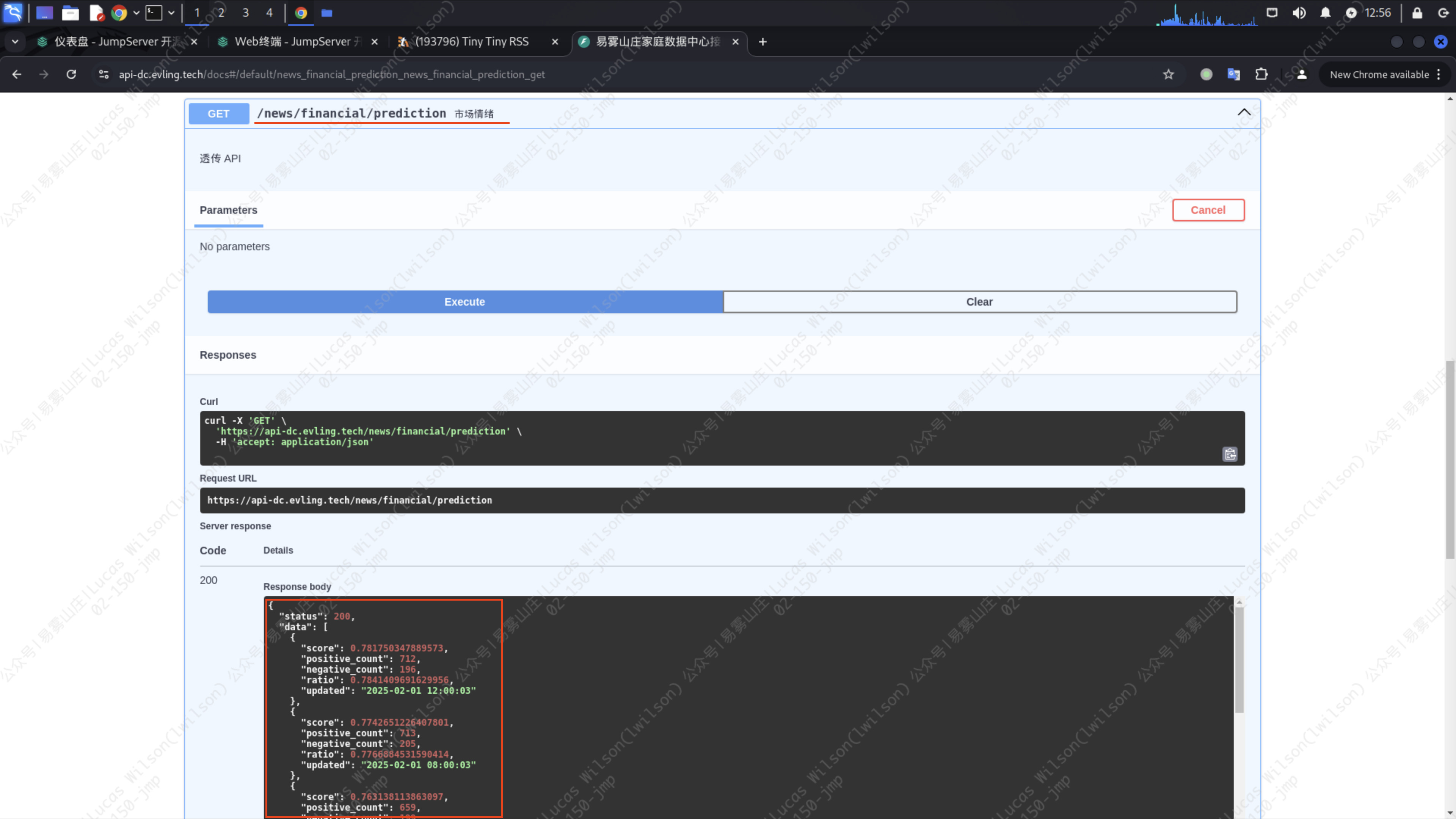The image size is (1456, 819).
Task: Open the text editor launcher
Action: pyautogui.click(x=97, y=13)
